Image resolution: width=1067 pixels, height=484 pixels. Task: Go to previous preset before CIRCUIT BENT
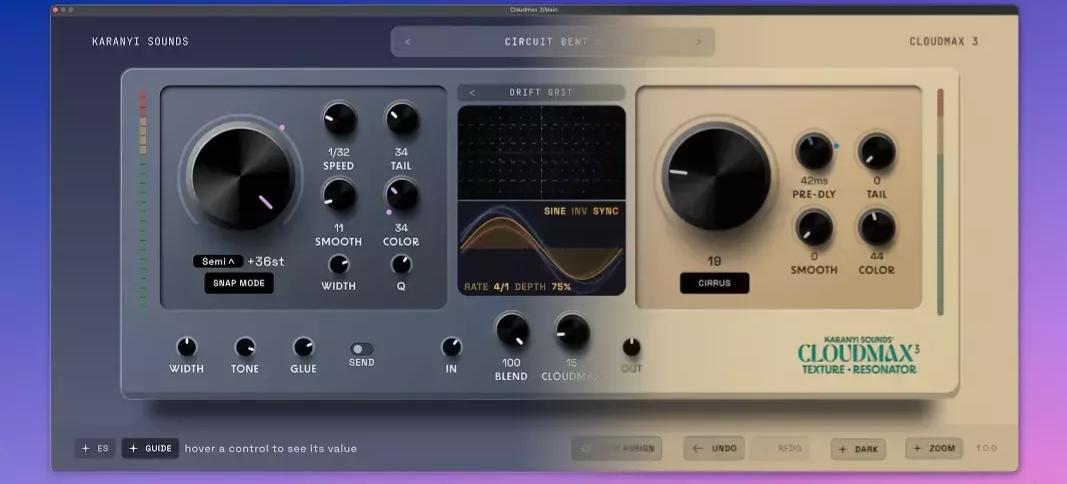[x=408, y=42]
